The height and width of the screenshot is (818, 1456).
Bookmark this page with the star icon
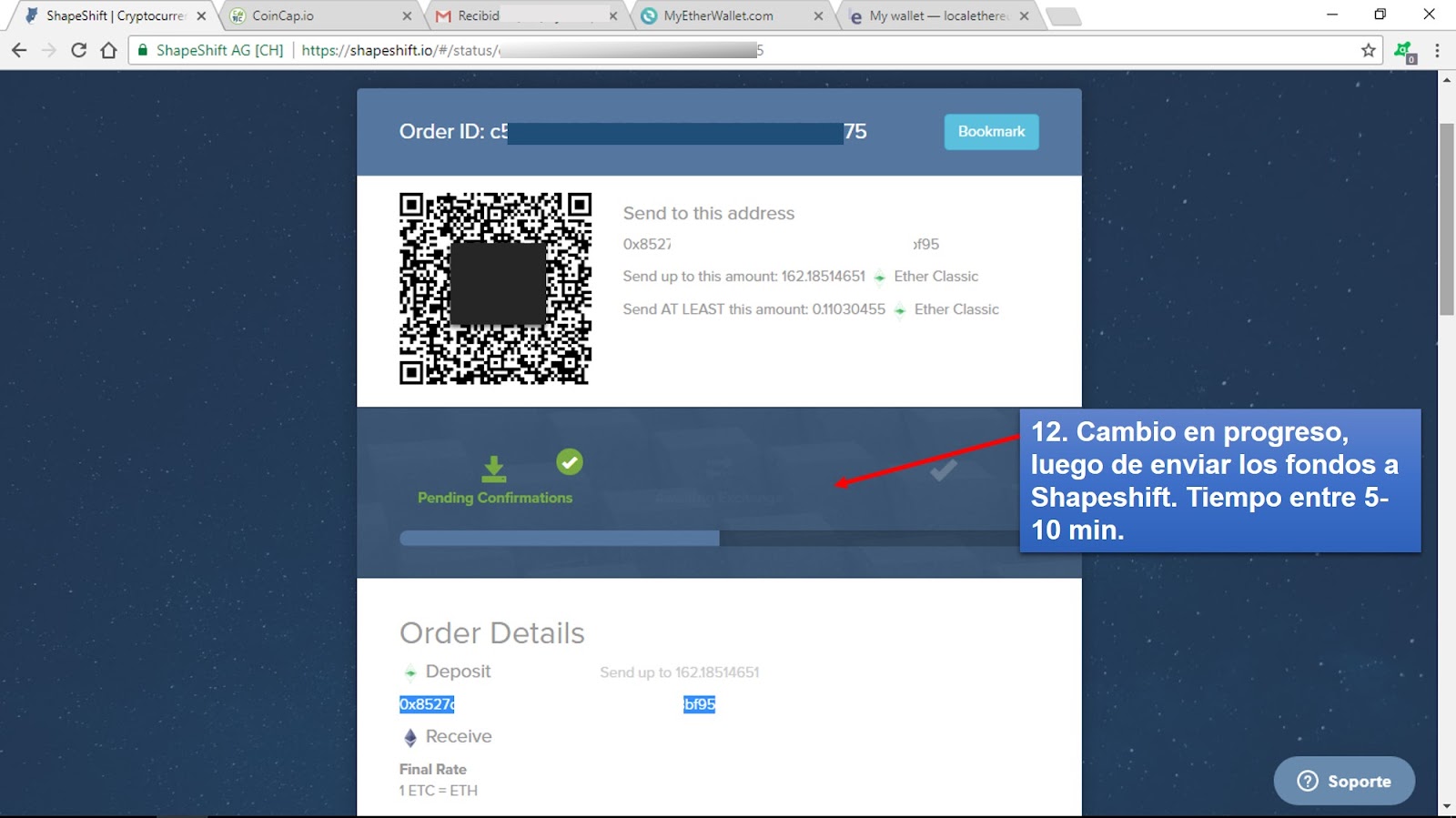coord(1368,50)
